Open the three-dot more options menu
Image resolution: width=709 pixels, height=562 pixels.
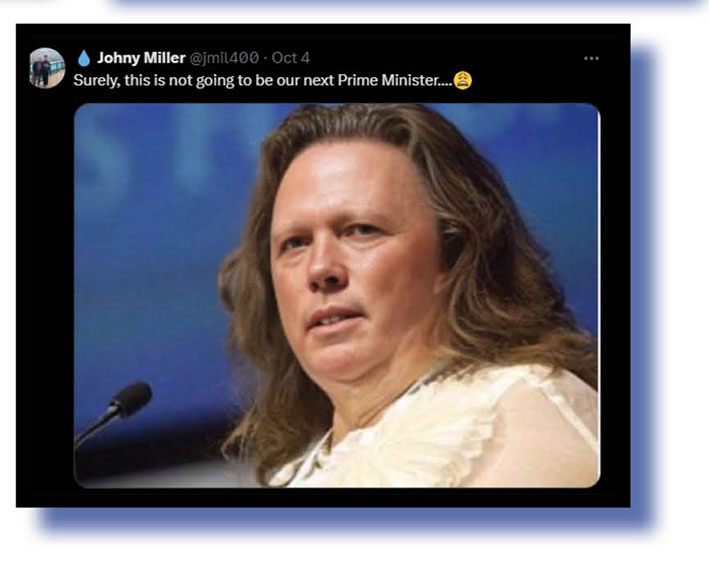coord(591,58)
